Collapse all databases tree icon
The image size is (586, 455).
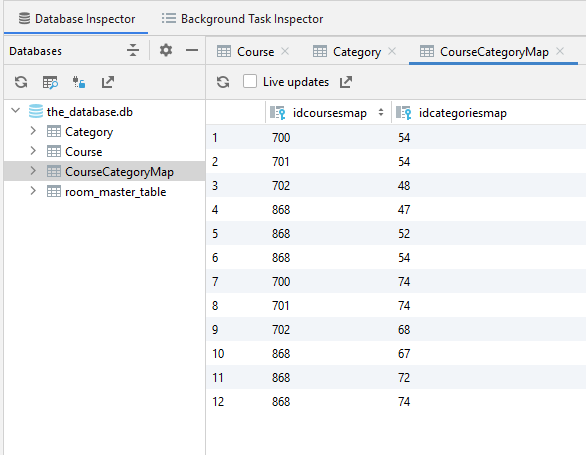pos(133,50)
